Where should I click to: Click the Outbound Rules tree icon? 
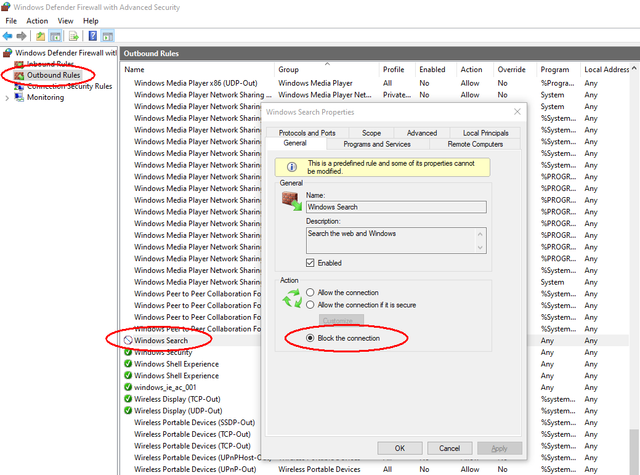point(19,75)
